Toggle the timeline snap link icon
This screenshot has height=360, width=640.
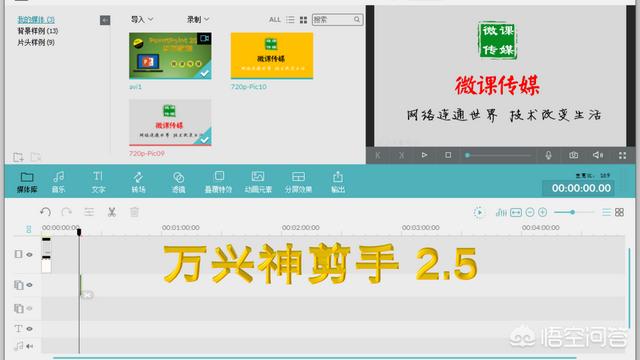tap(29, 229)
